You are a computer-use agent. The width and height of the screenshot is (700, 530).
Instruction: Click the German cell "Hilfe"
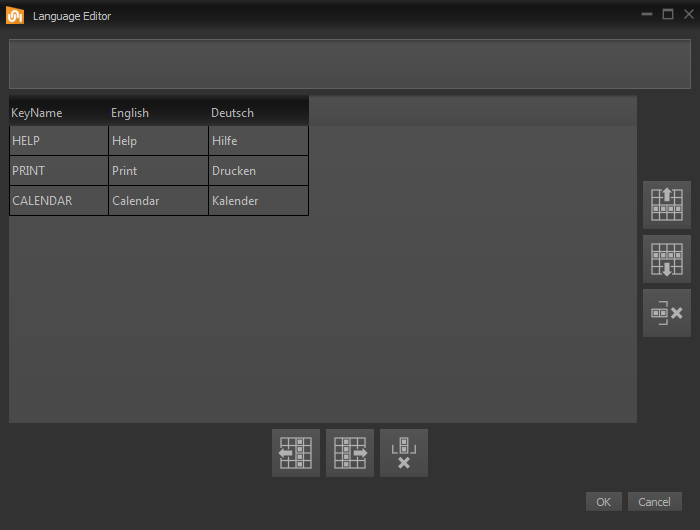tap(258, 141)
